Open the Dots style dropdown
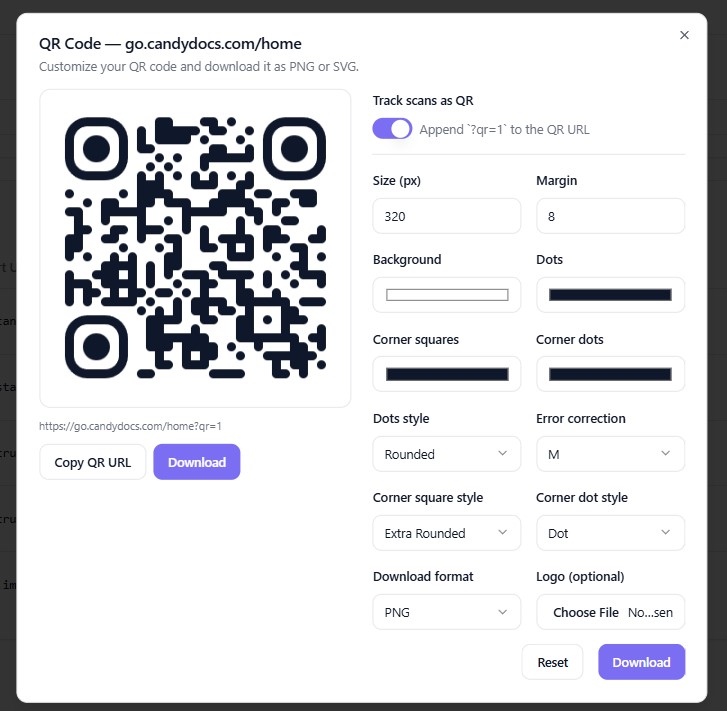727x711 pixels. click(446, 454)
